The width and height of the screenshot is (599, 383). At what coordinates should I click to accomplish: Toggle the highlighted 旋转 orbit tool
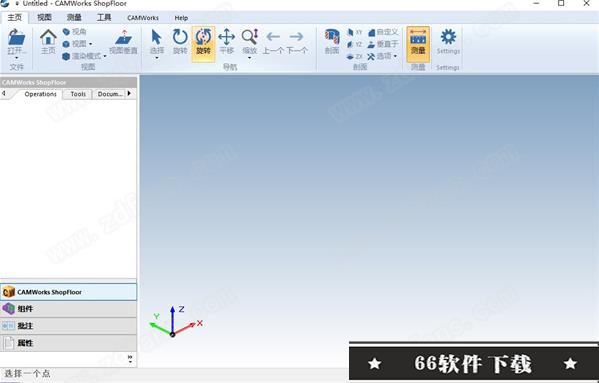coord(203,44)
